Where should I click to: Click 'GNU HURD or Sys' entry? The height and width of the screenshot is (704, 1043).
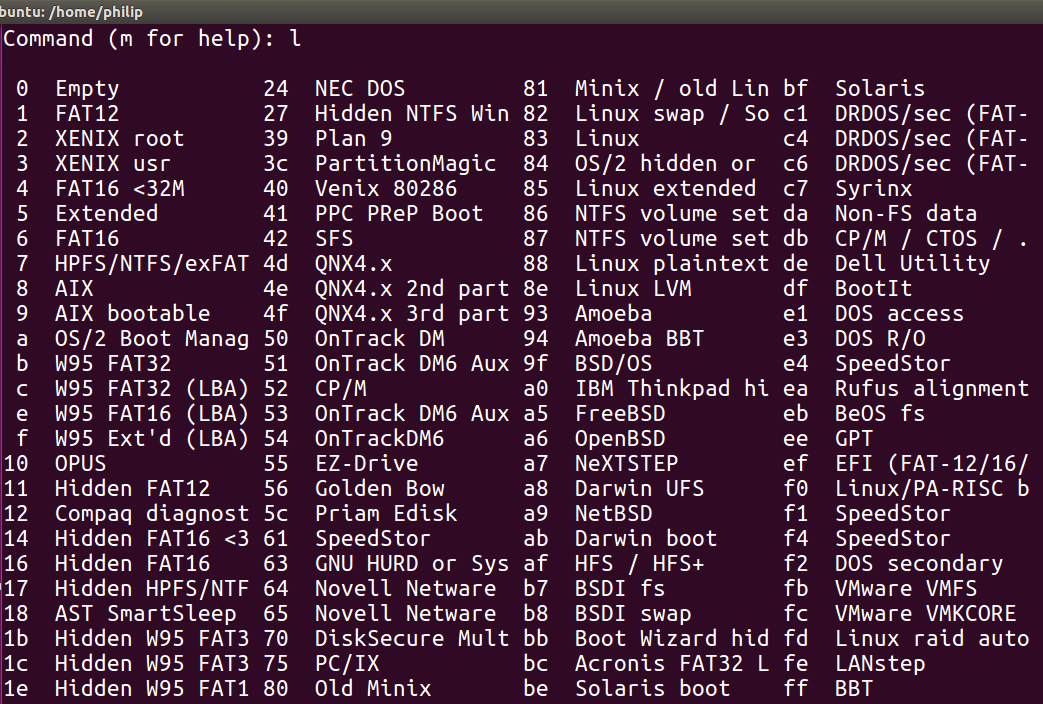tap(412, 564)
